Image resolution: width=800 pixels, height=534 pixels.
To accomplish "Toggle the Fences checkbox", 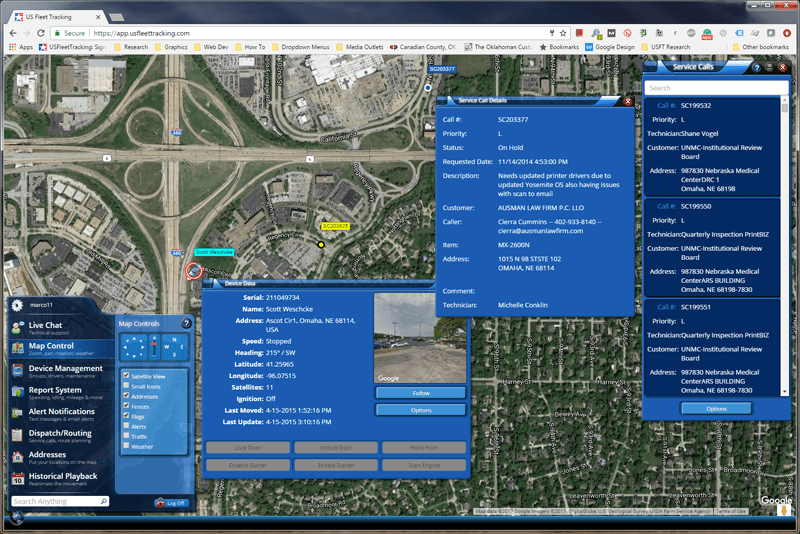I will pyautogui.click(x=126, y=405).
